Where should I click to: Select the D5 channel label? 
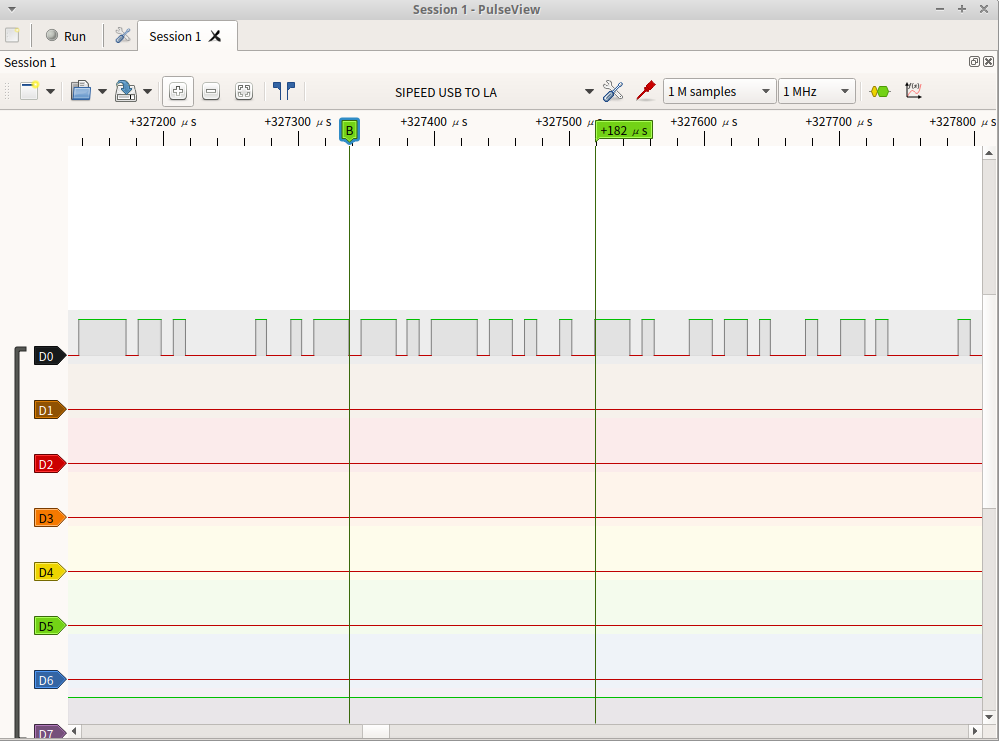[50, 626]
